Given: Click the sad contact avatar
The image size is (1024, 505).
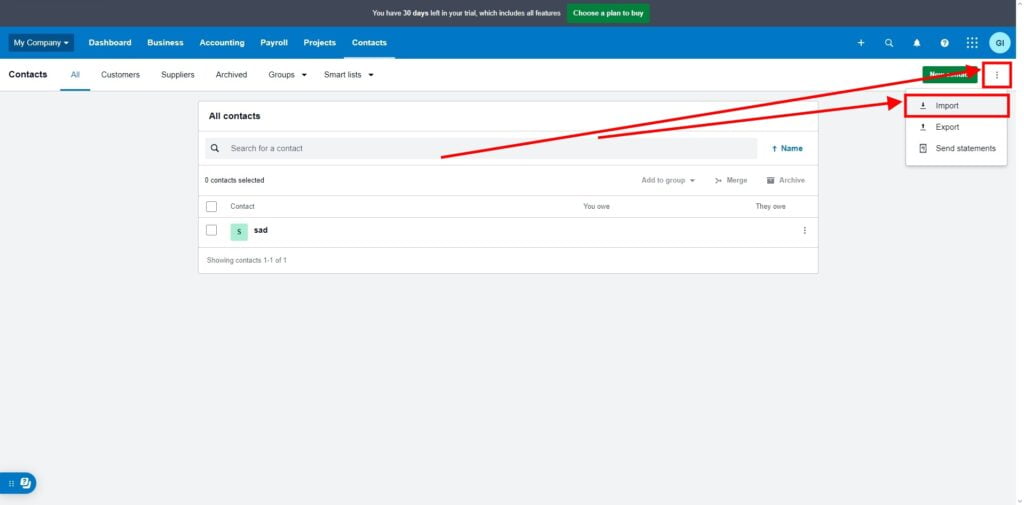Looking at the screenshot, I should [239, 232].
